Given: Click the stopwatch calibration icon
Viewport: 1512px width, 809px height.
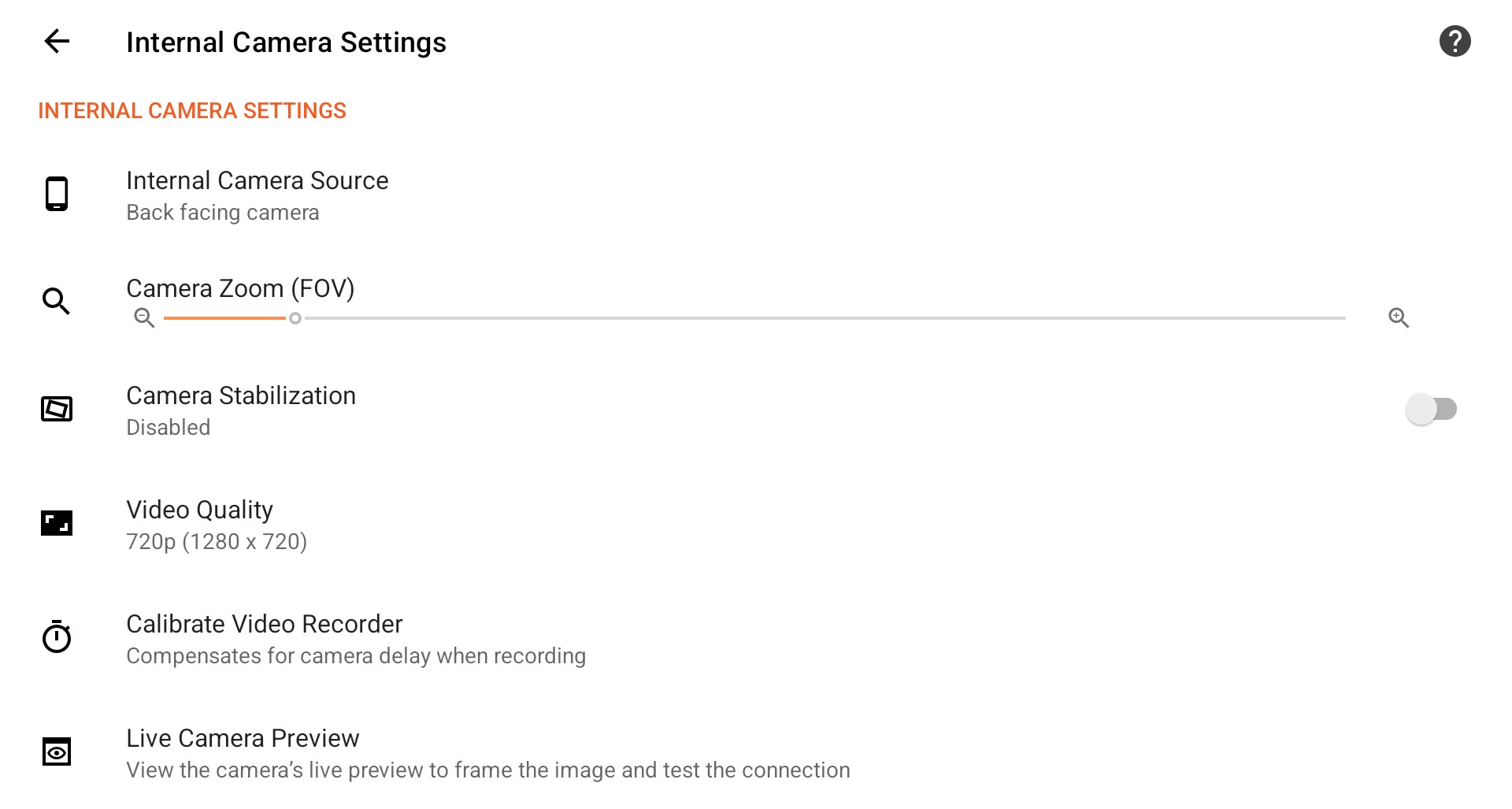Looking at the screenshot, I should tap(57, 636).
